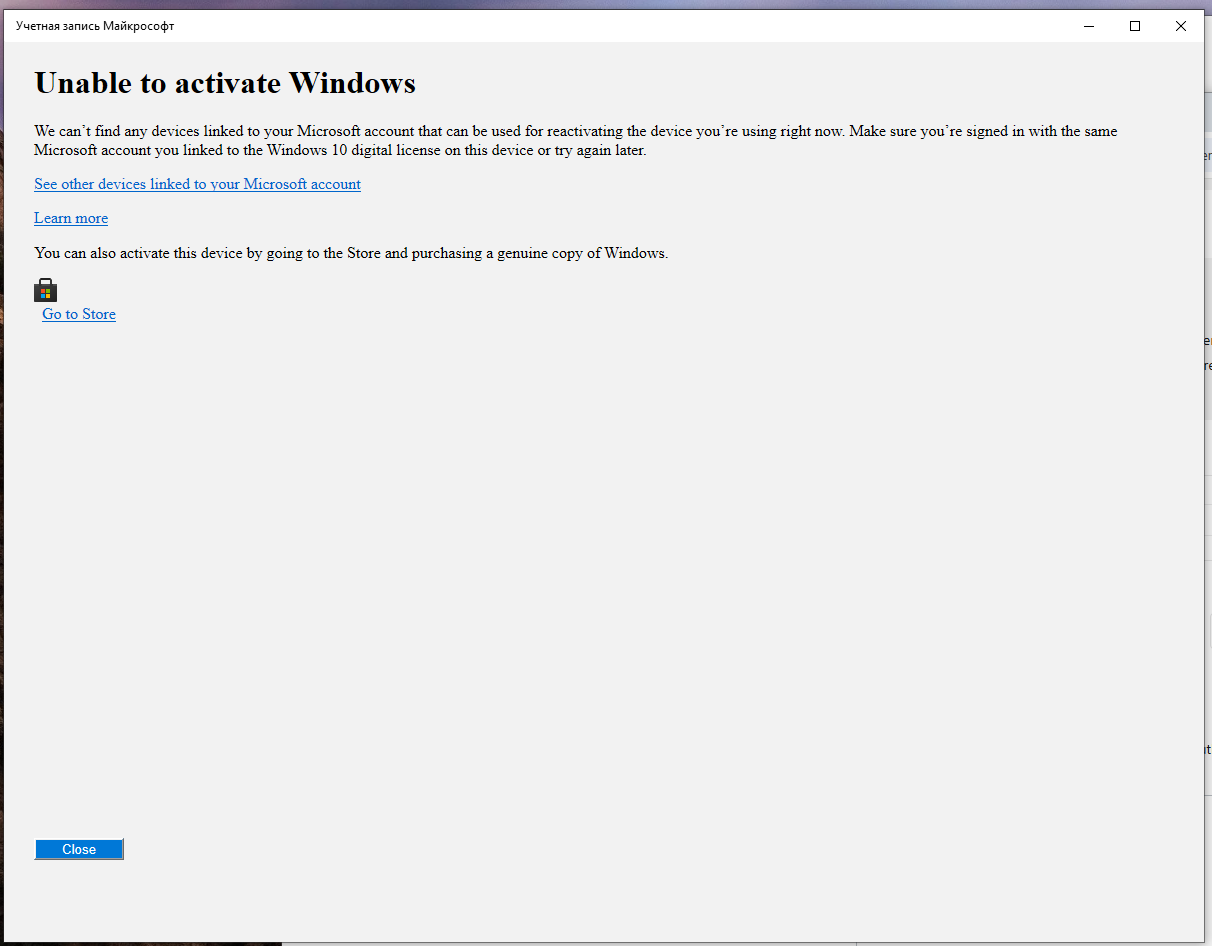Image resolution: width=1212 pixels, height=946 pixels.
Task: Select the Unable to activate Windows heading
Action: click(x=224, y=83)
